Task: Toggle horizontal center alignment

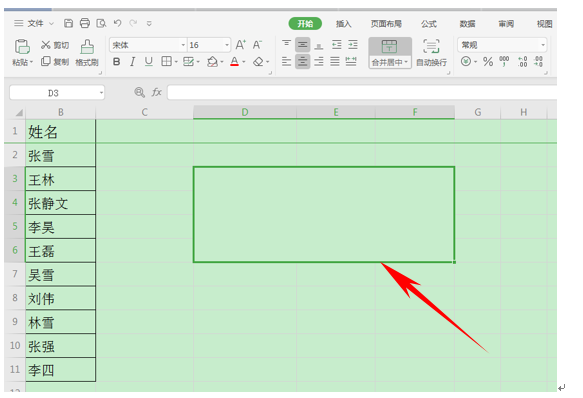Action: (303, 61)
